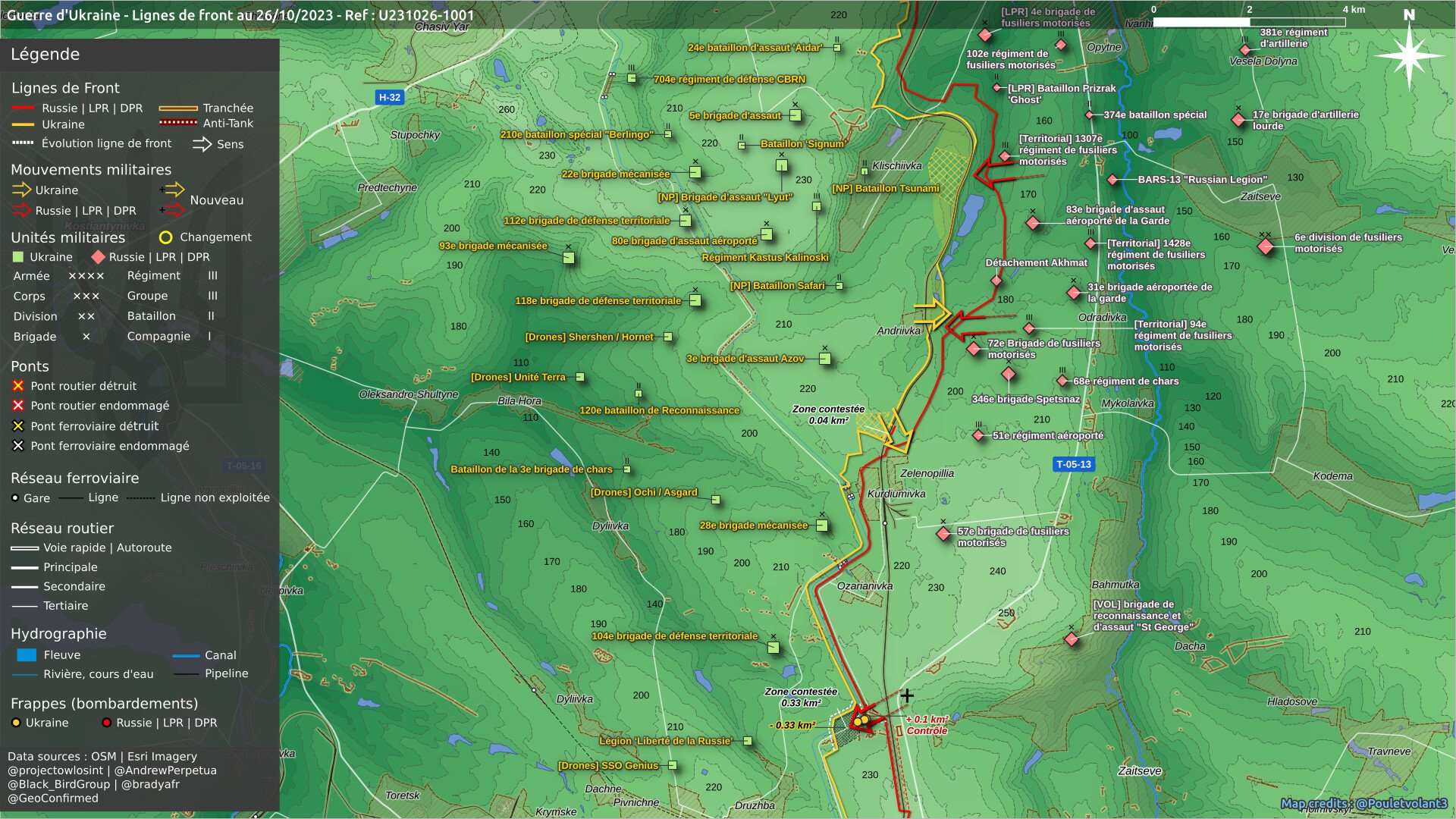Click the 4 km scale bar
Viewport: 1456px width, 819px height.
[x=1249, y=22]
